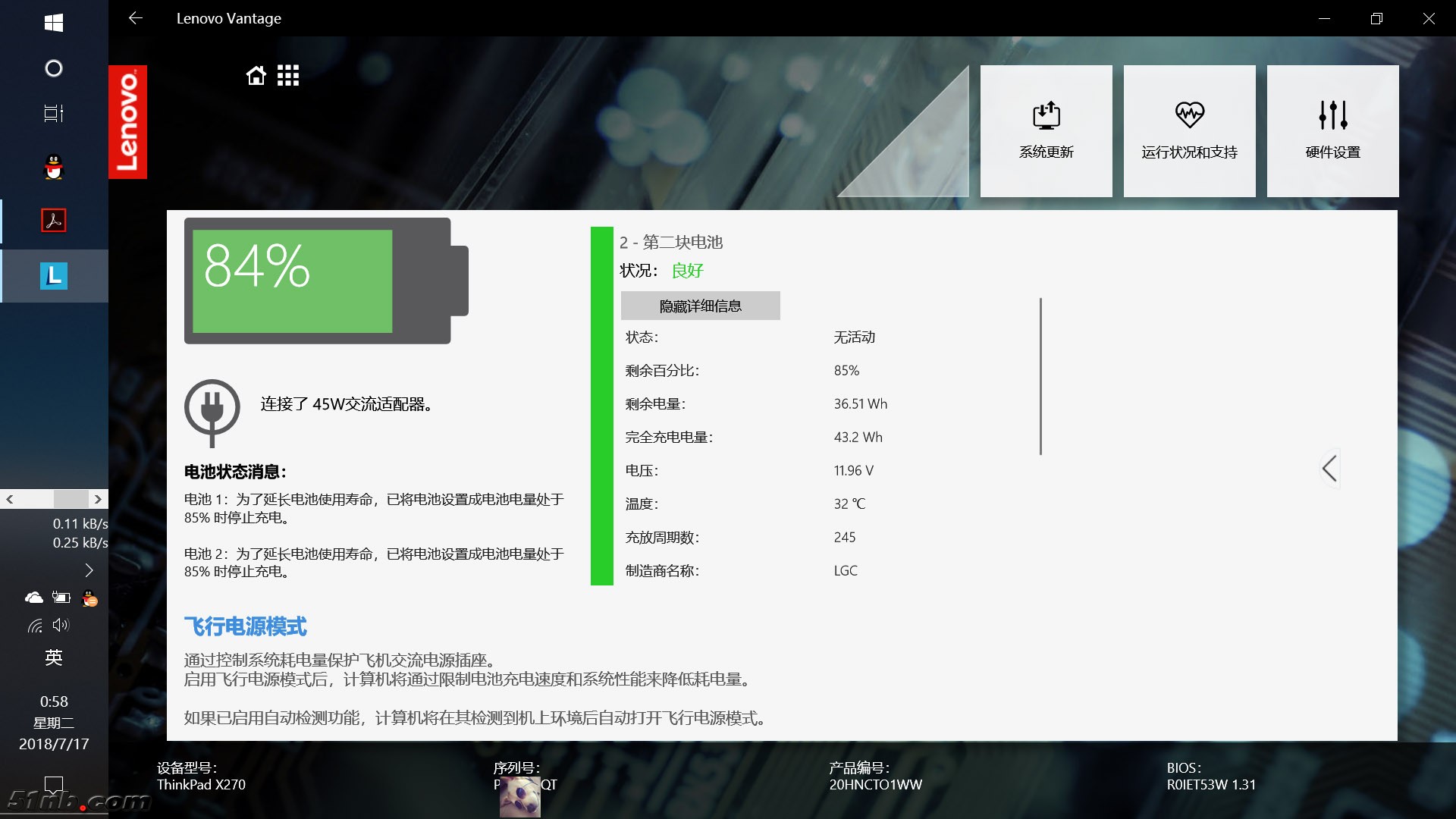Switch to the Adobe Acrobat taskbar icon

(x=54, y=221)
